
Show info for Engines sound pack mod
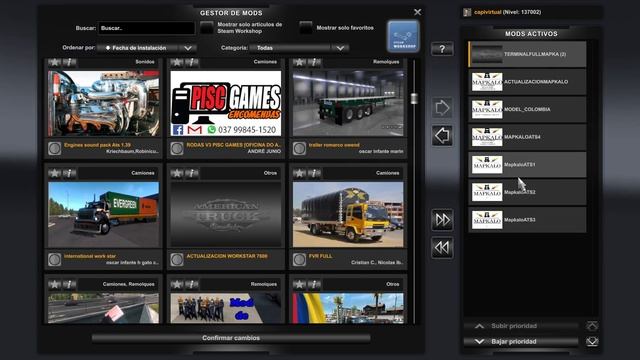click(x=69, y=62)
